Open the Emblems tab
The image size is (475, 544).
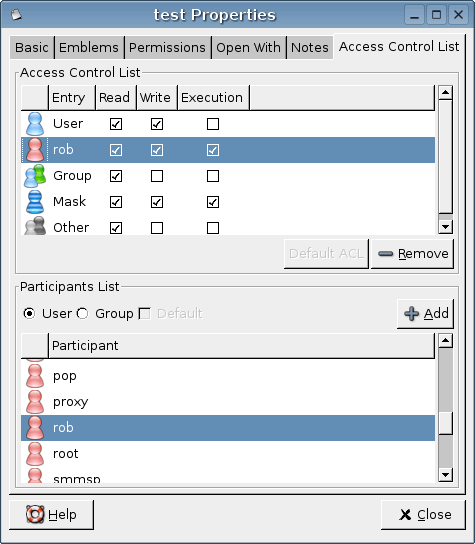click(89, 48)
